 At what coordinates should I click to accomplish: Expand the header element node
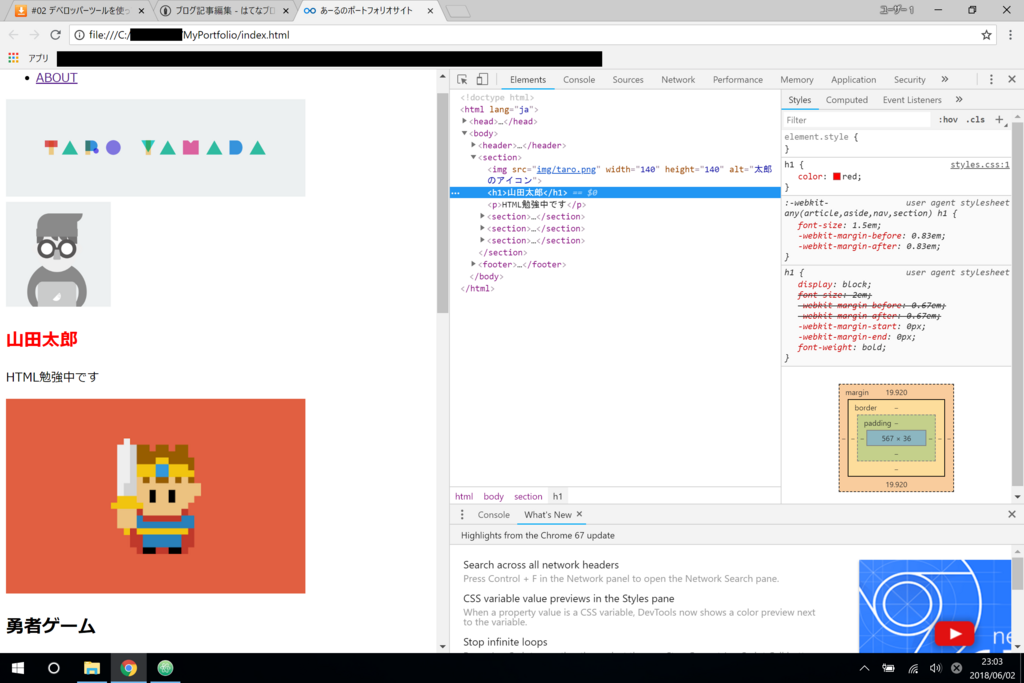pyautogui.click(x=473, y=145)
